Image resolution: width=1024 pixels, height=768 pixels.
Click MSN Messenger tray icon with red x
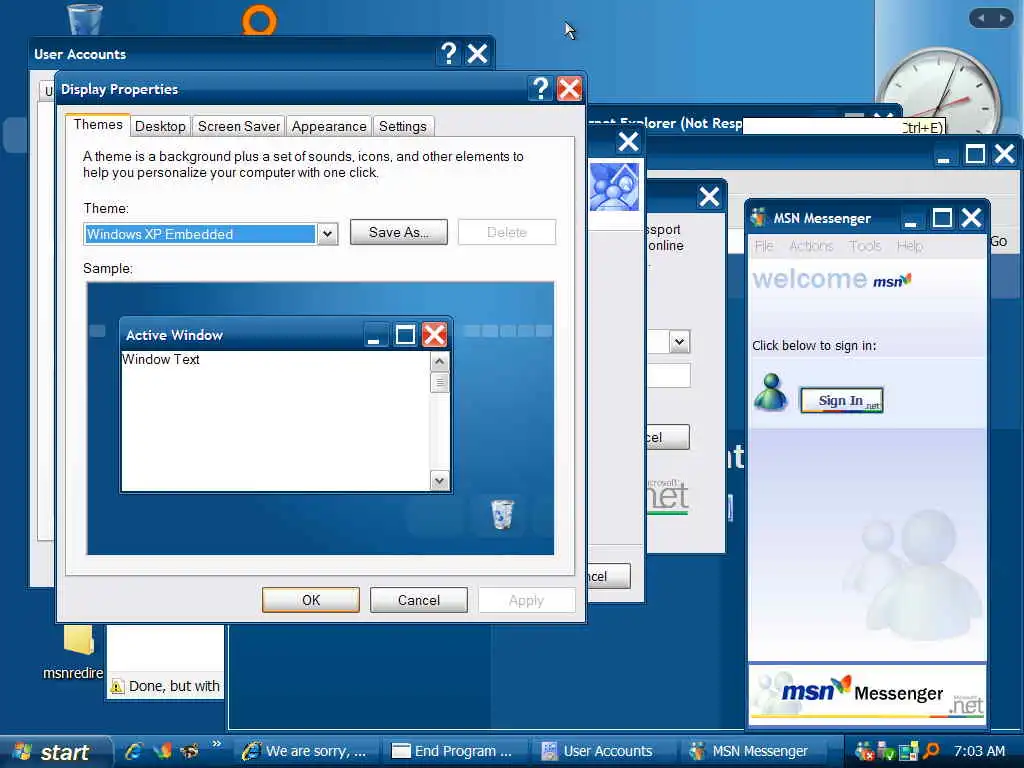pos(864,752)
